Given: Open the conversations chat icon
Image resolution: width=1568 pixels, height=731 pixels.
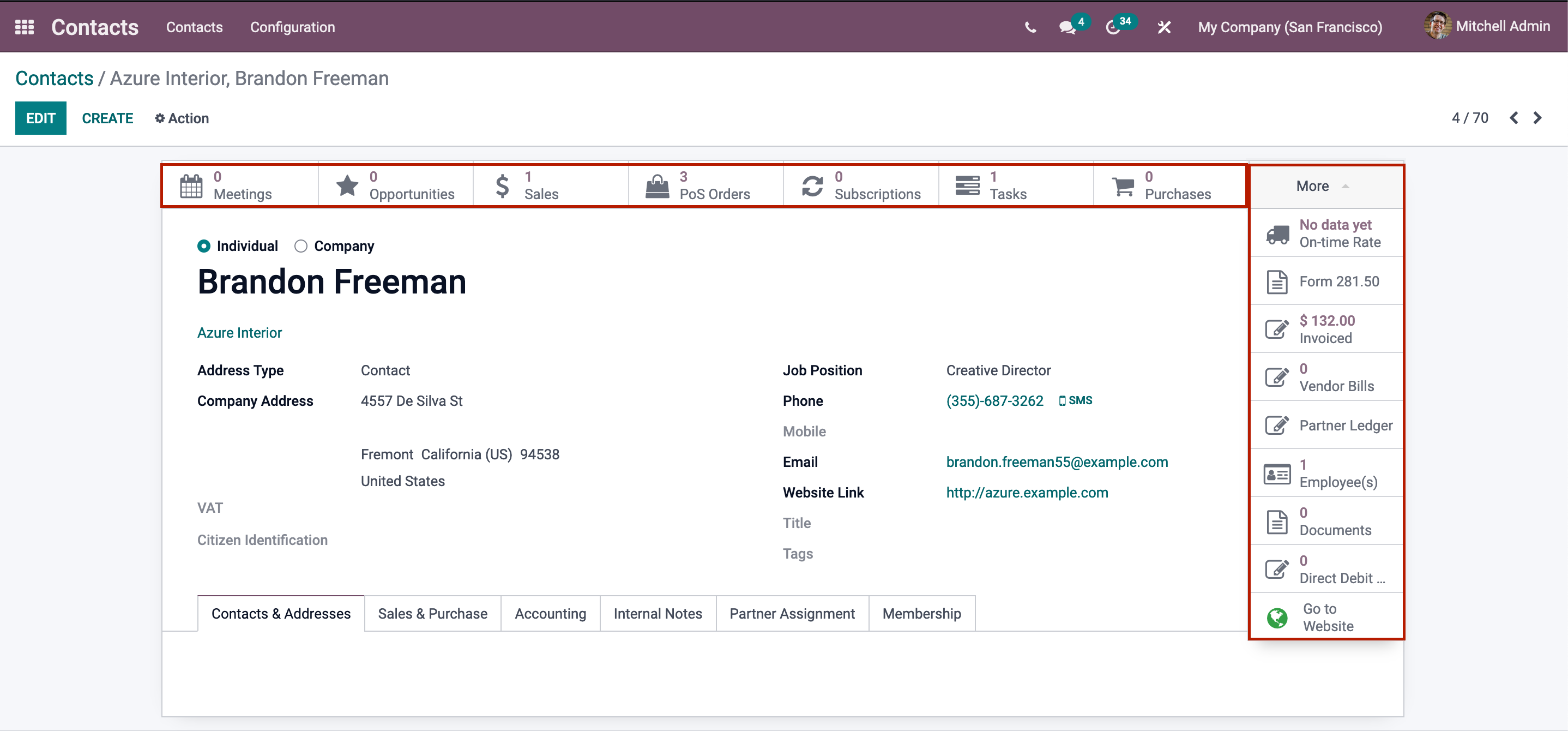Looking at the screenshot, I should pos(1066,27).
